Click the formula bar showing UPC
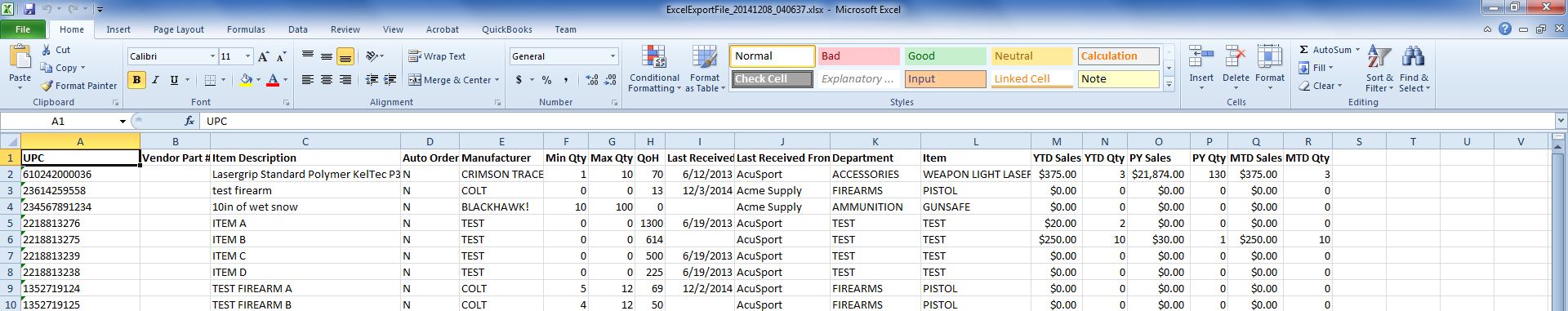Screen dimensions: 1568x311 coord(878,121)
